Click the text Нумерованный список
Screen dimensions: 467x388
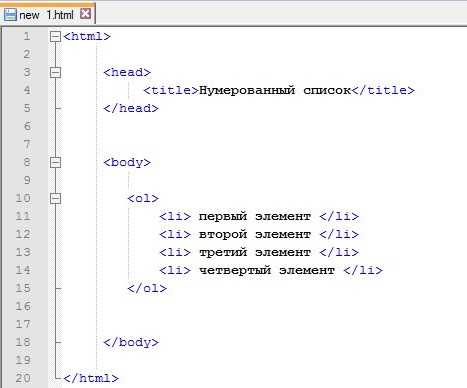pos(275,90)
